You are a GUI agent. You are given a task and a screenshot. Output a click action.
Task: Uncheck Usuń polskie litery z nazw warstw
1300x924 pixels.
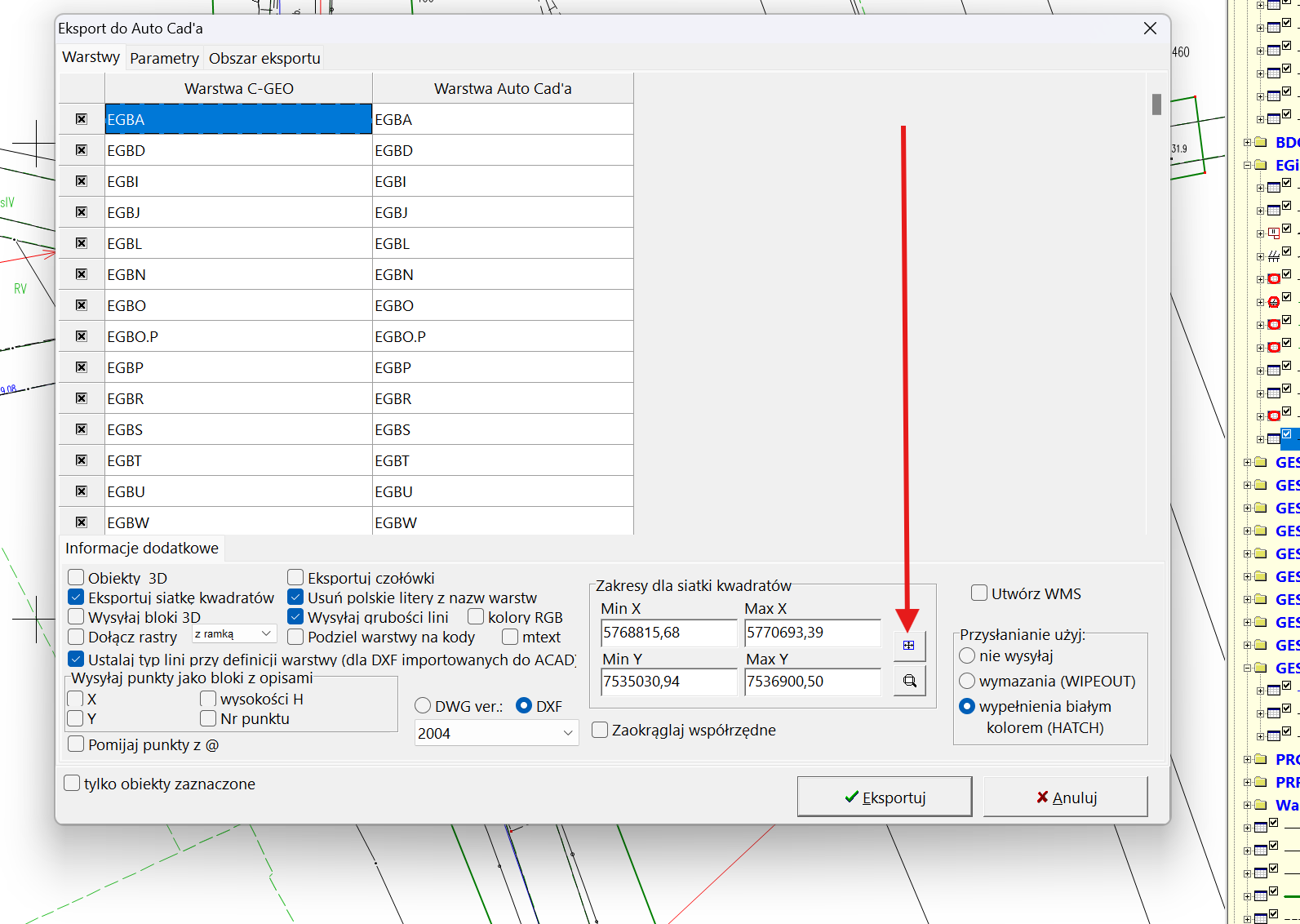[x=295, y=597]
